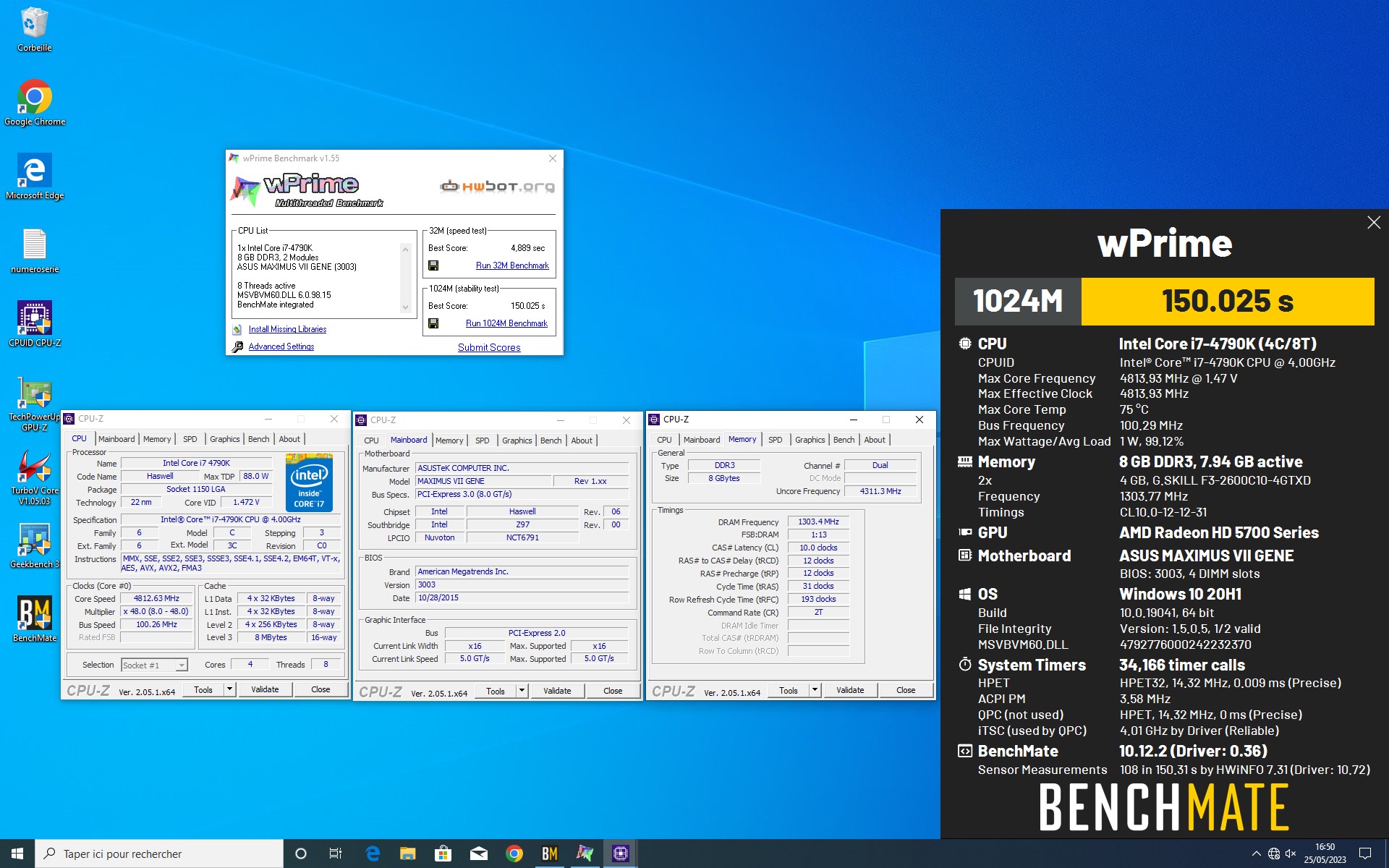Click the Submit Scores link

click(x=489, y=347)
